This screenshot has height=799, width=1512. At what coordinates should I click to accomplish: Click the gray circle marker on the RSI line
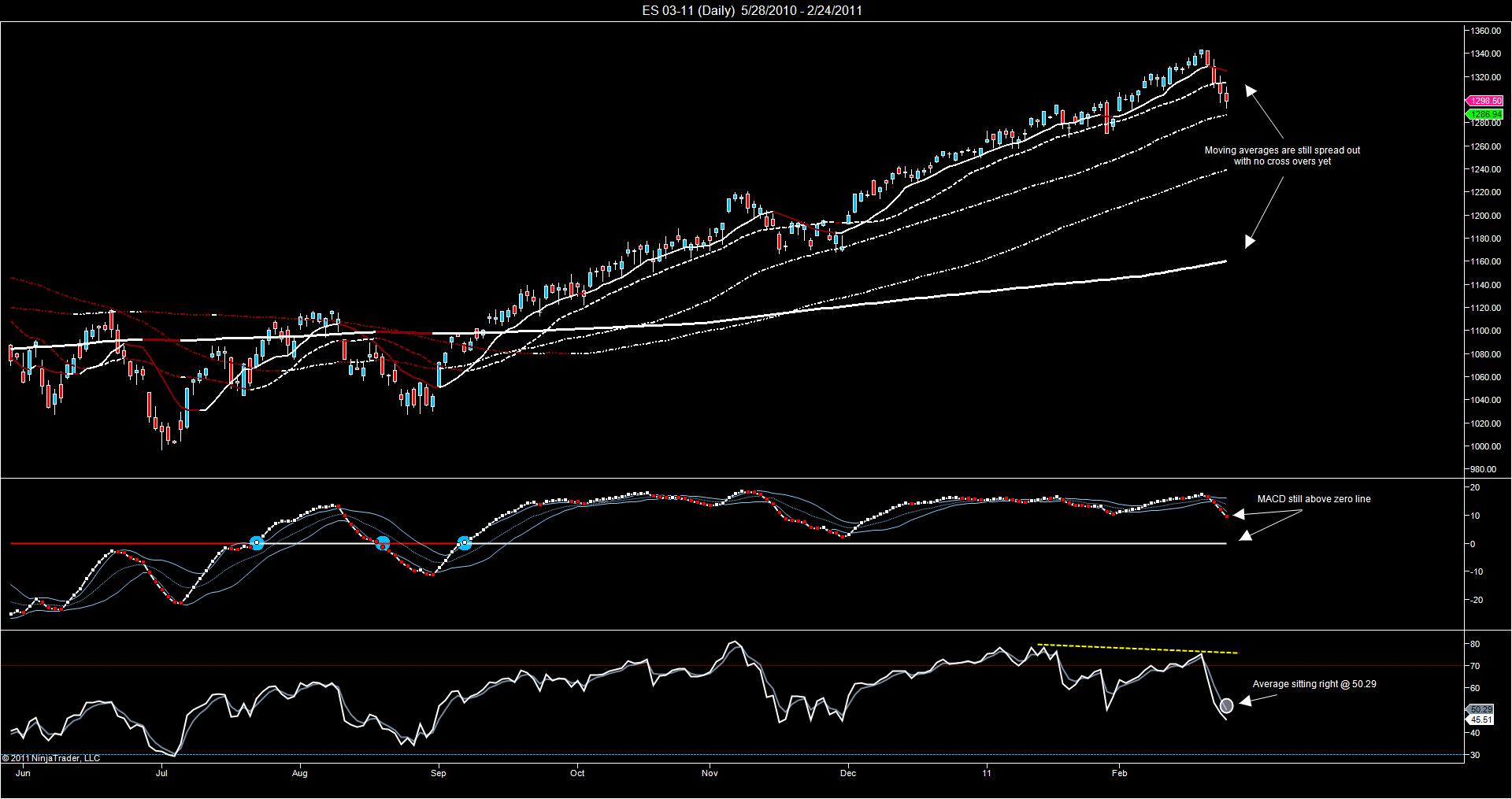click(1226, 705)
